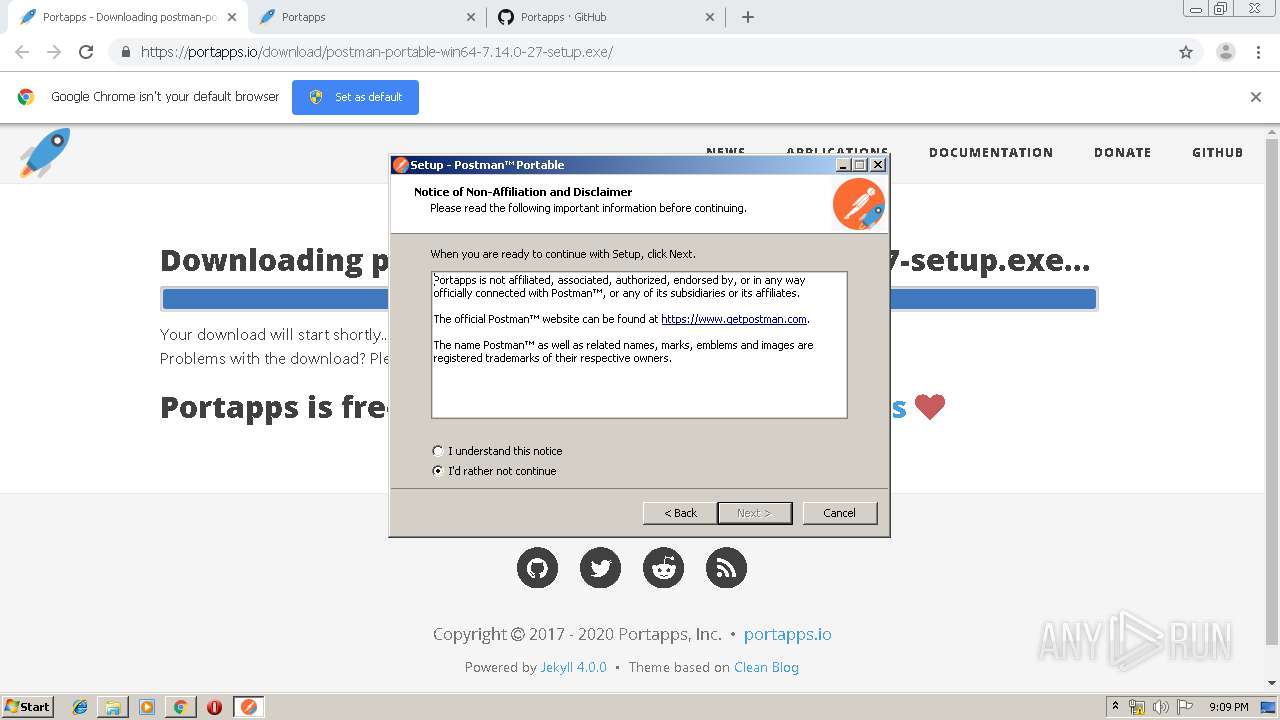Set Chrome as default browser
The image size is (1280, 720).
click(355, 97)
